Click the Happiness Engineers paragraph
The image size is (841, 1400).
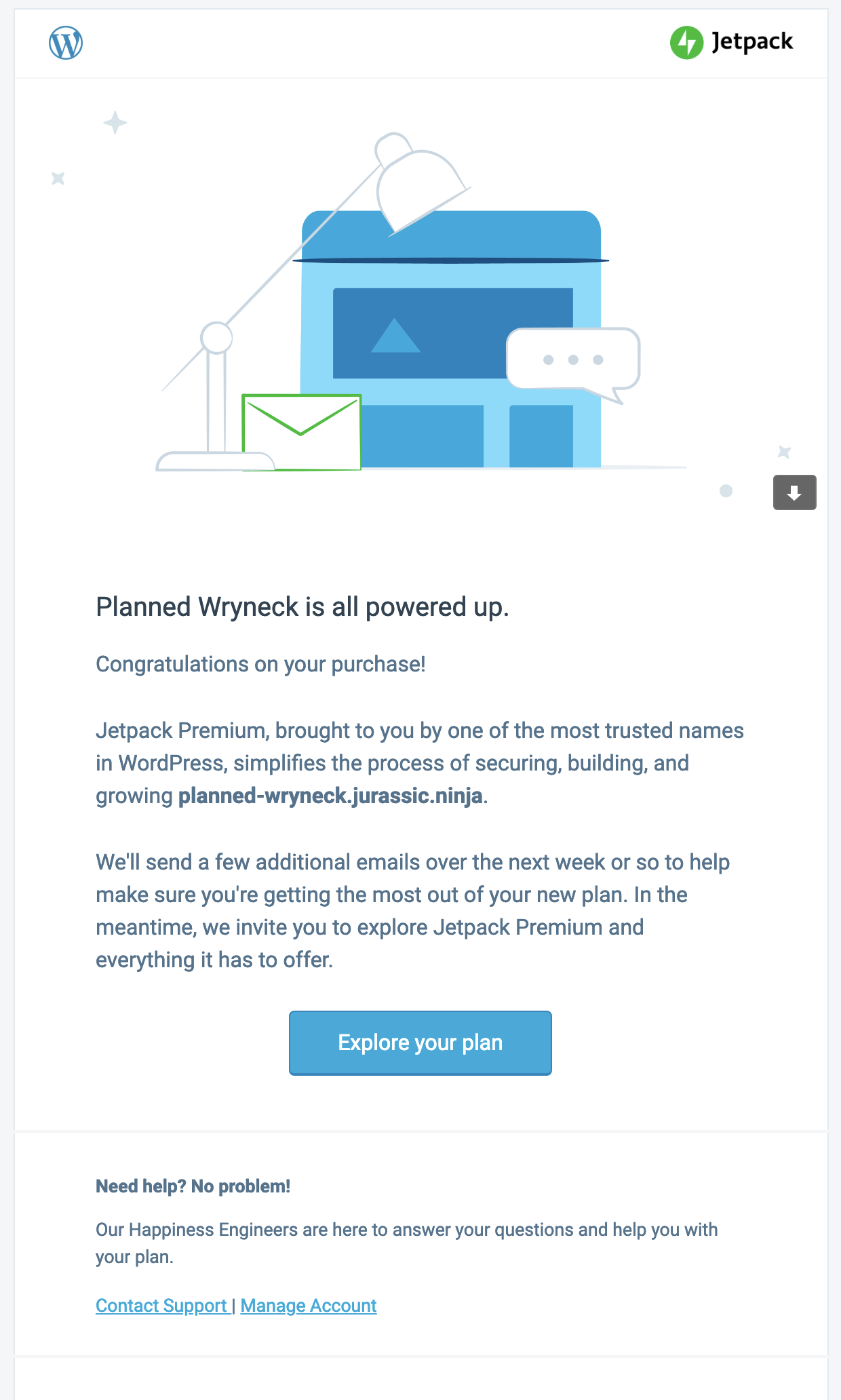407,1243
